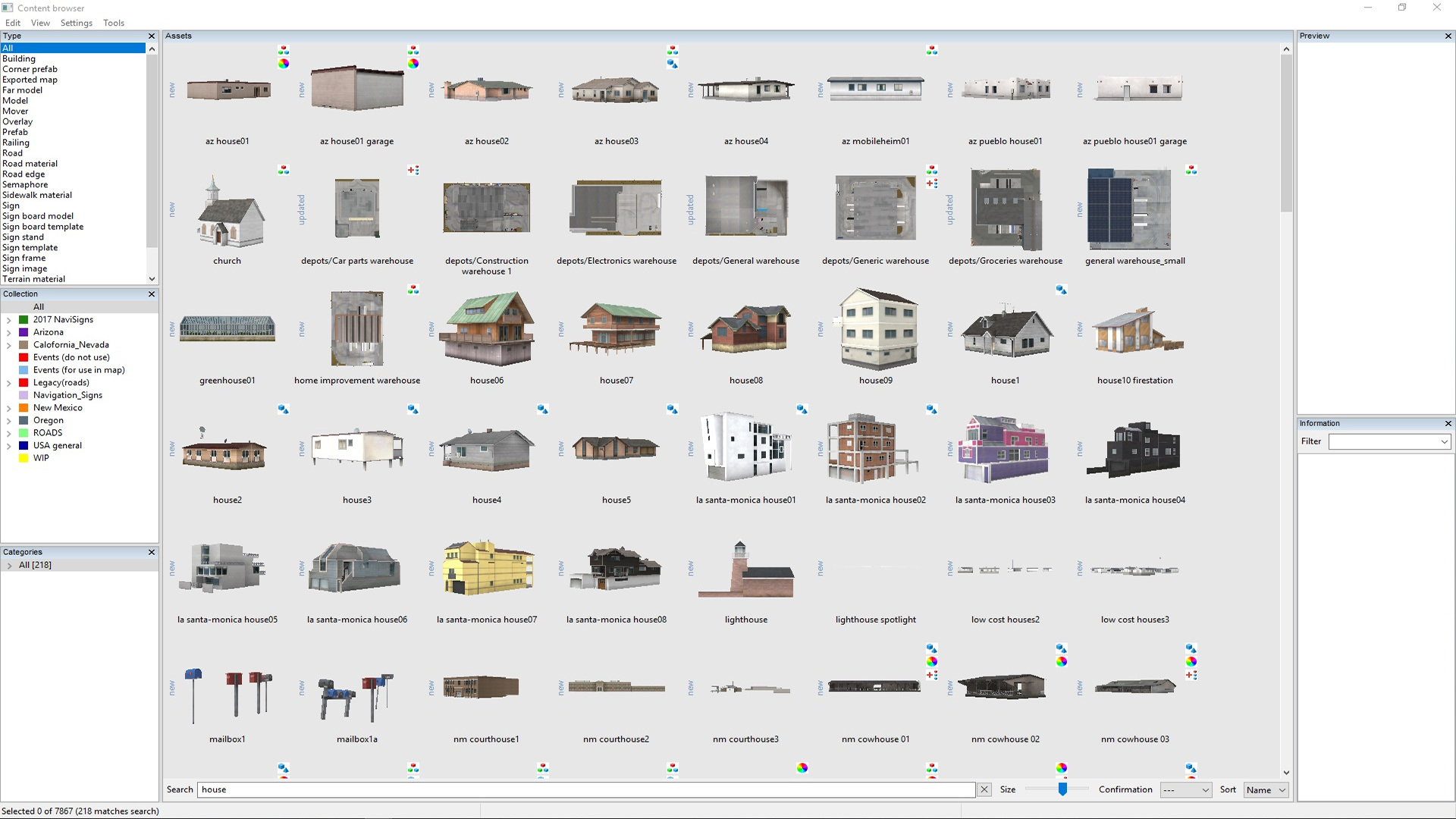Click the plus-list icon on nm cowhouse 03

[1191, 675]
